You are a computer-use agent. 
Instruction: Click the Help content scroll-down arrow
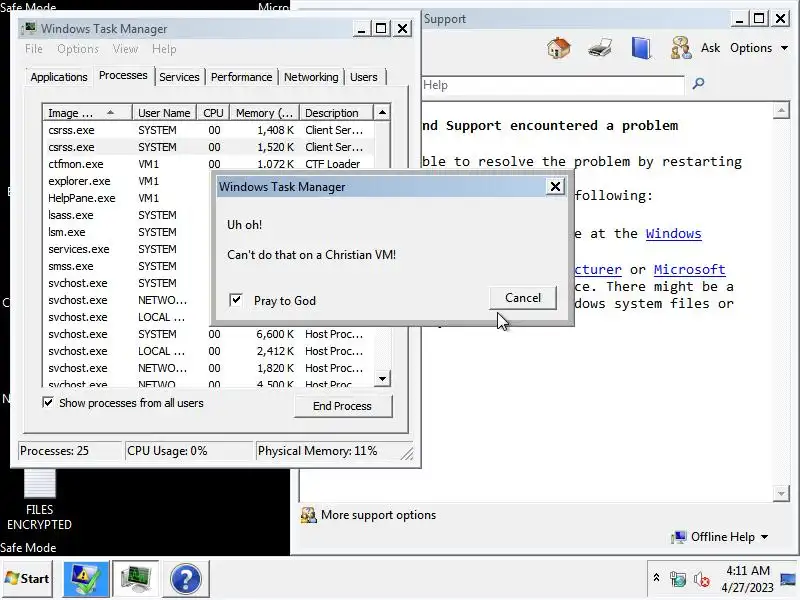coord(781,493)
